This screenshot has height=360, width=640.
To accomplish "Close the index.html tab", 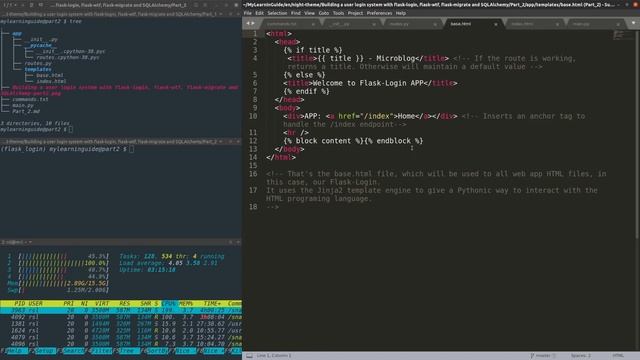I will pyautogui.click(x=557, y=24).
